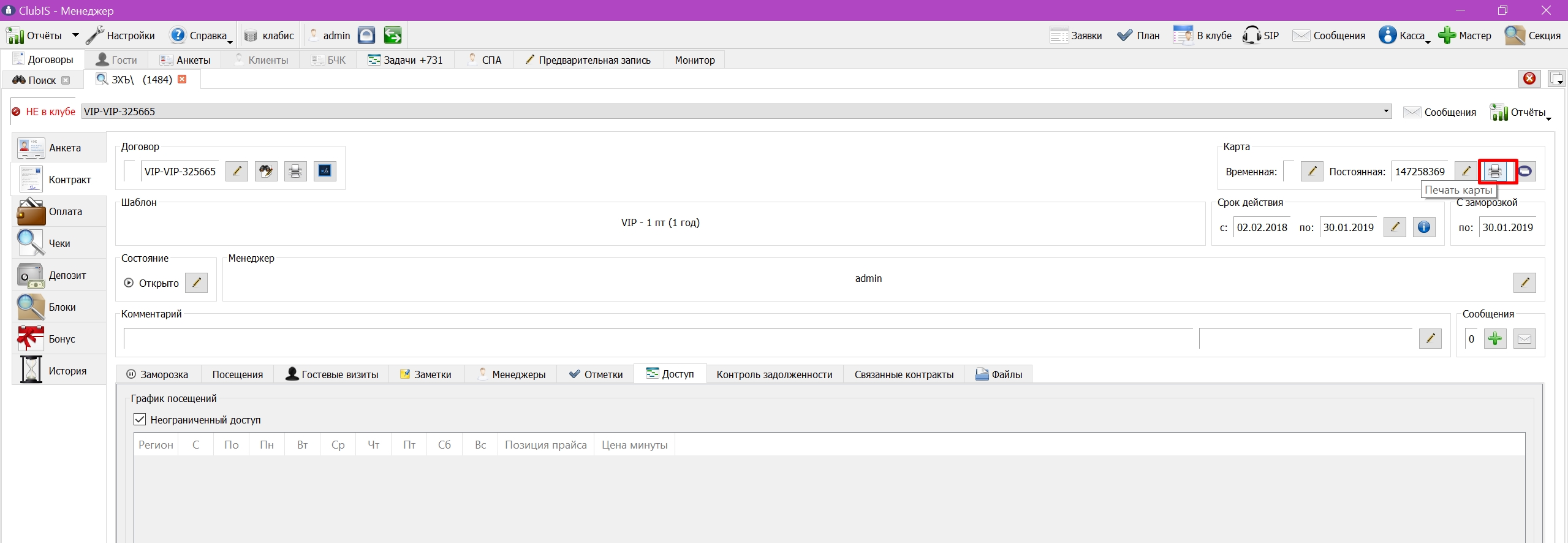Open top toolbar Сообщения
1568x543 pixels.
1328,36
